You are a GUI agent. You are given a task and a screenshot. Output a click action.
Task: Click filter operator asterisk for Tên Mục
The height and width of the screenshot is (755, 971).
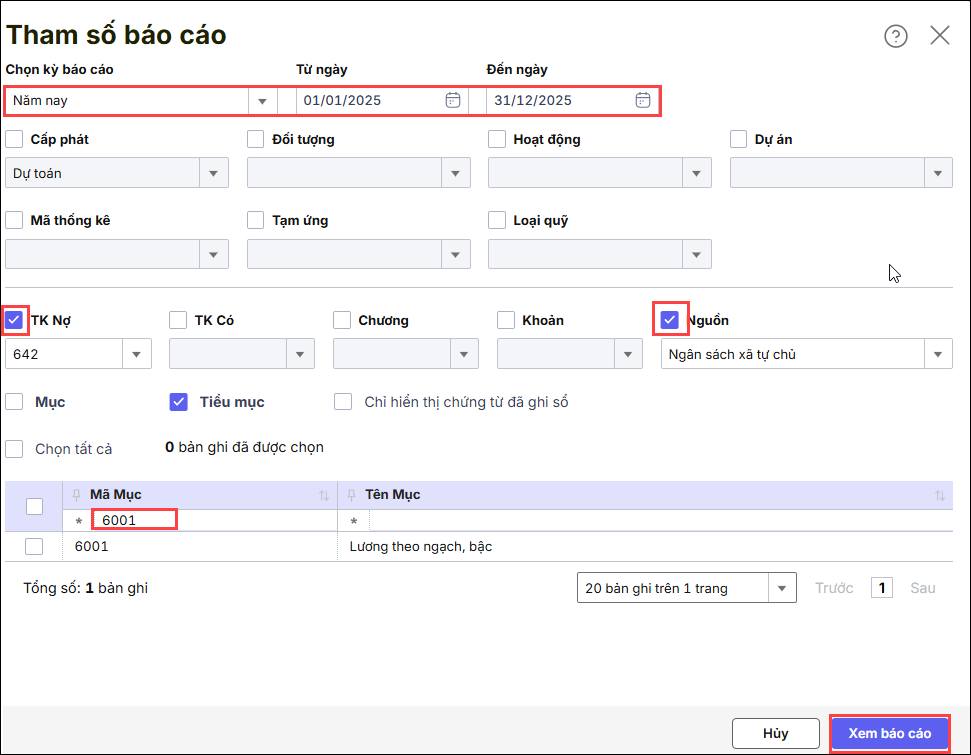click(353, 521)
